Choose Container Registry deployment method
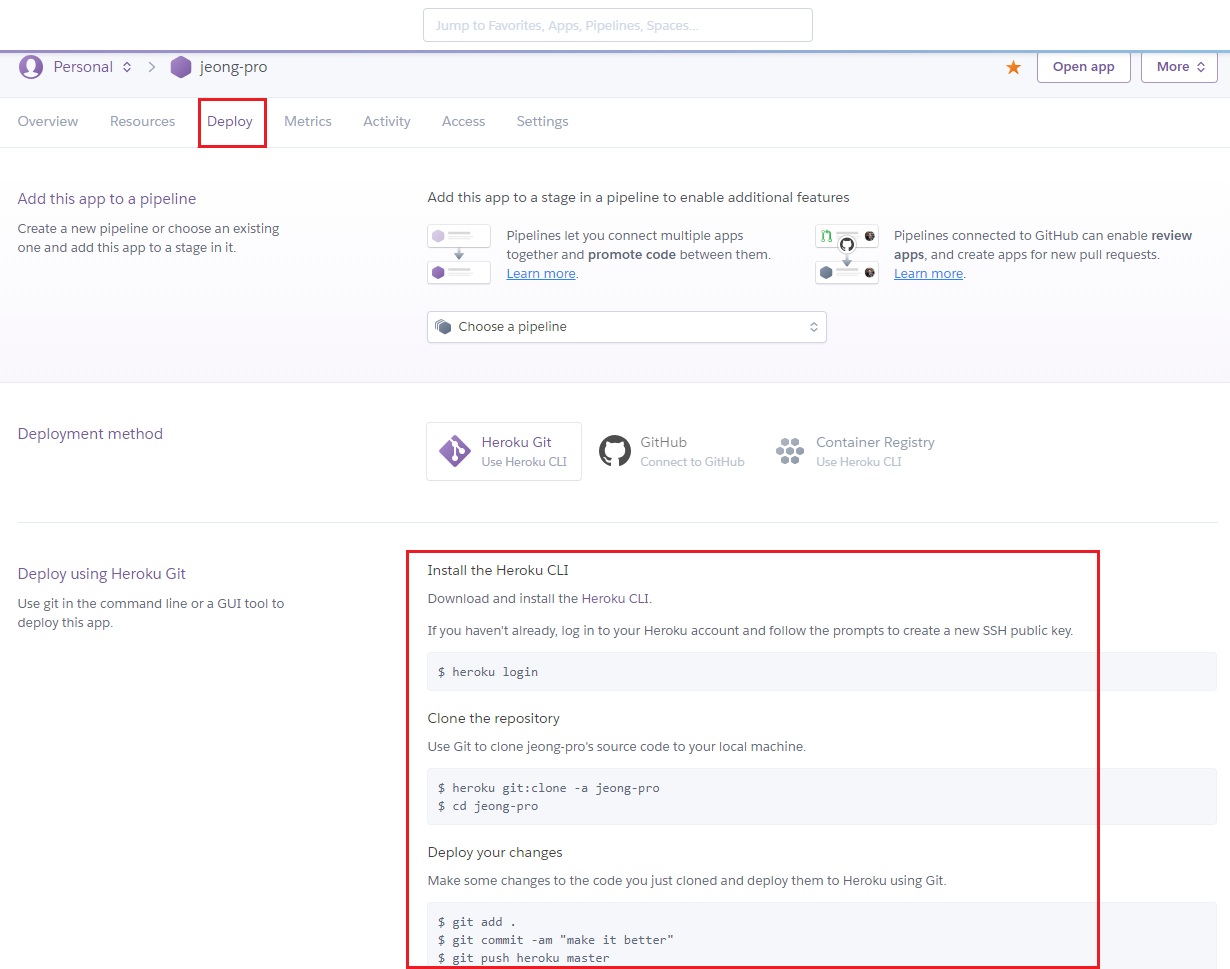This screenshot has height=969, width=1230. (855, 451)
